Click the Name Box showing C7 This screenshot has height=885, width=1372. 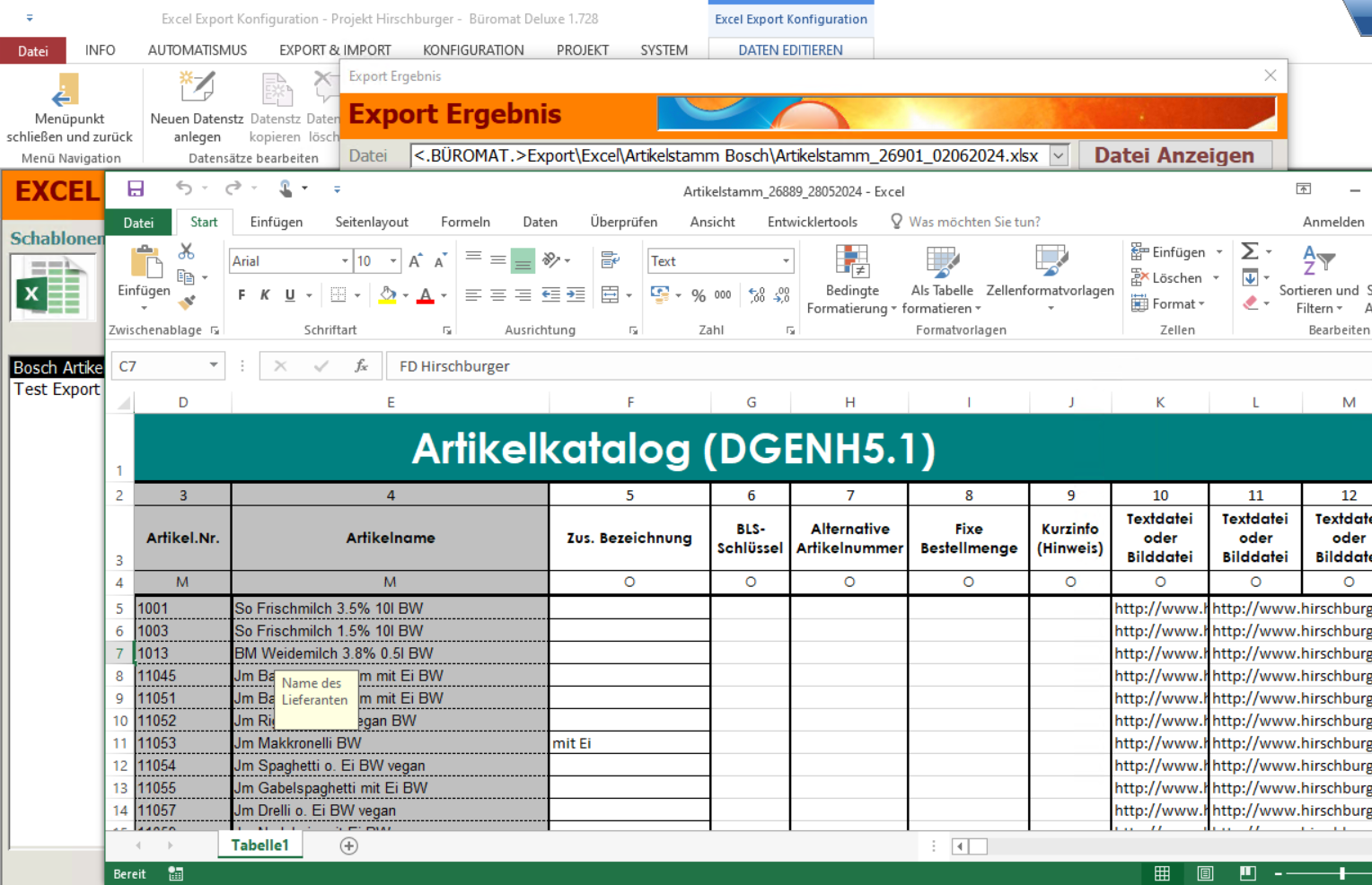pyautogui.click(x=158, y=366)
